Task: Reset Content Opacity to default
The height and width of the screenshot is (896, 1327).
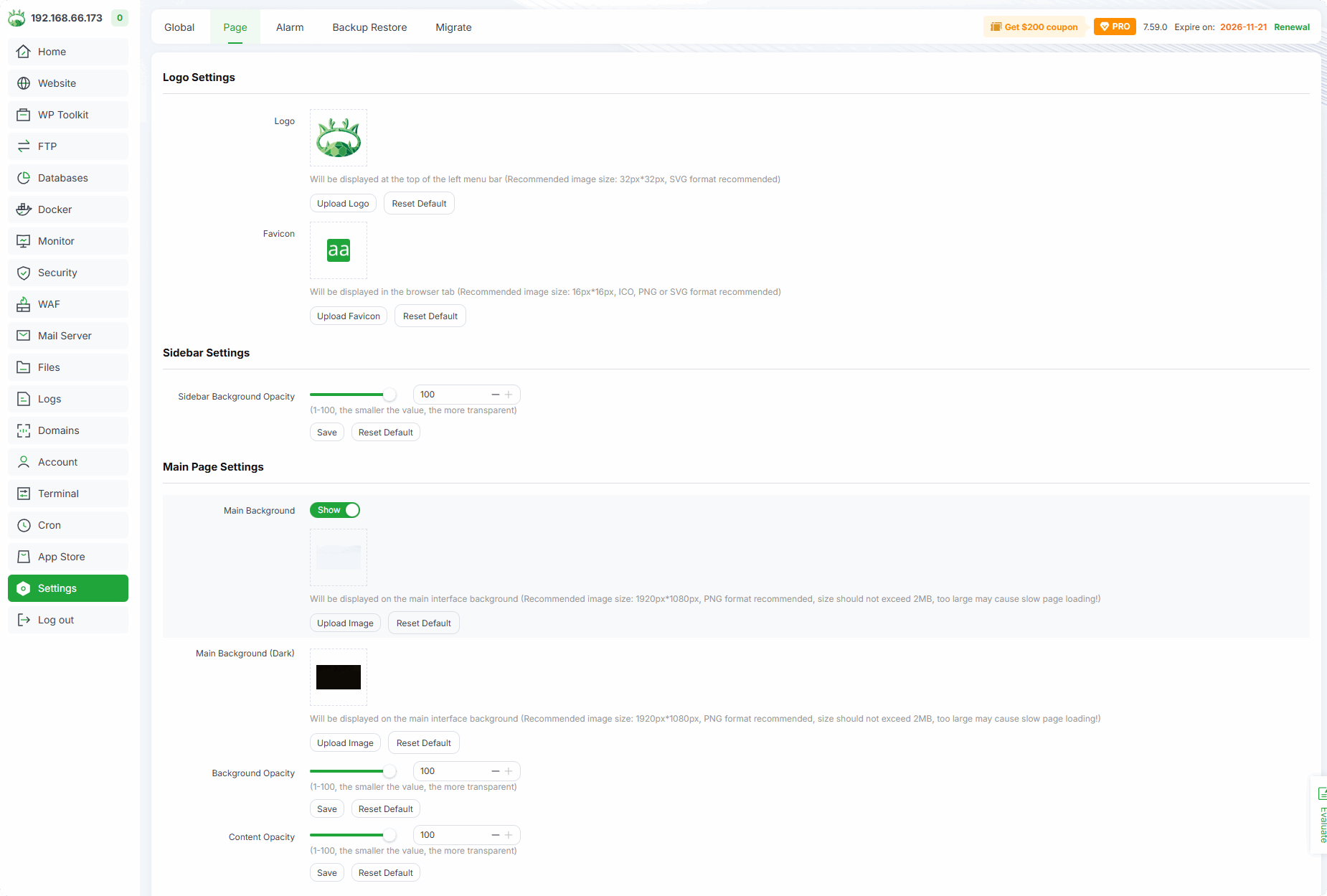Action: point(386,873)
